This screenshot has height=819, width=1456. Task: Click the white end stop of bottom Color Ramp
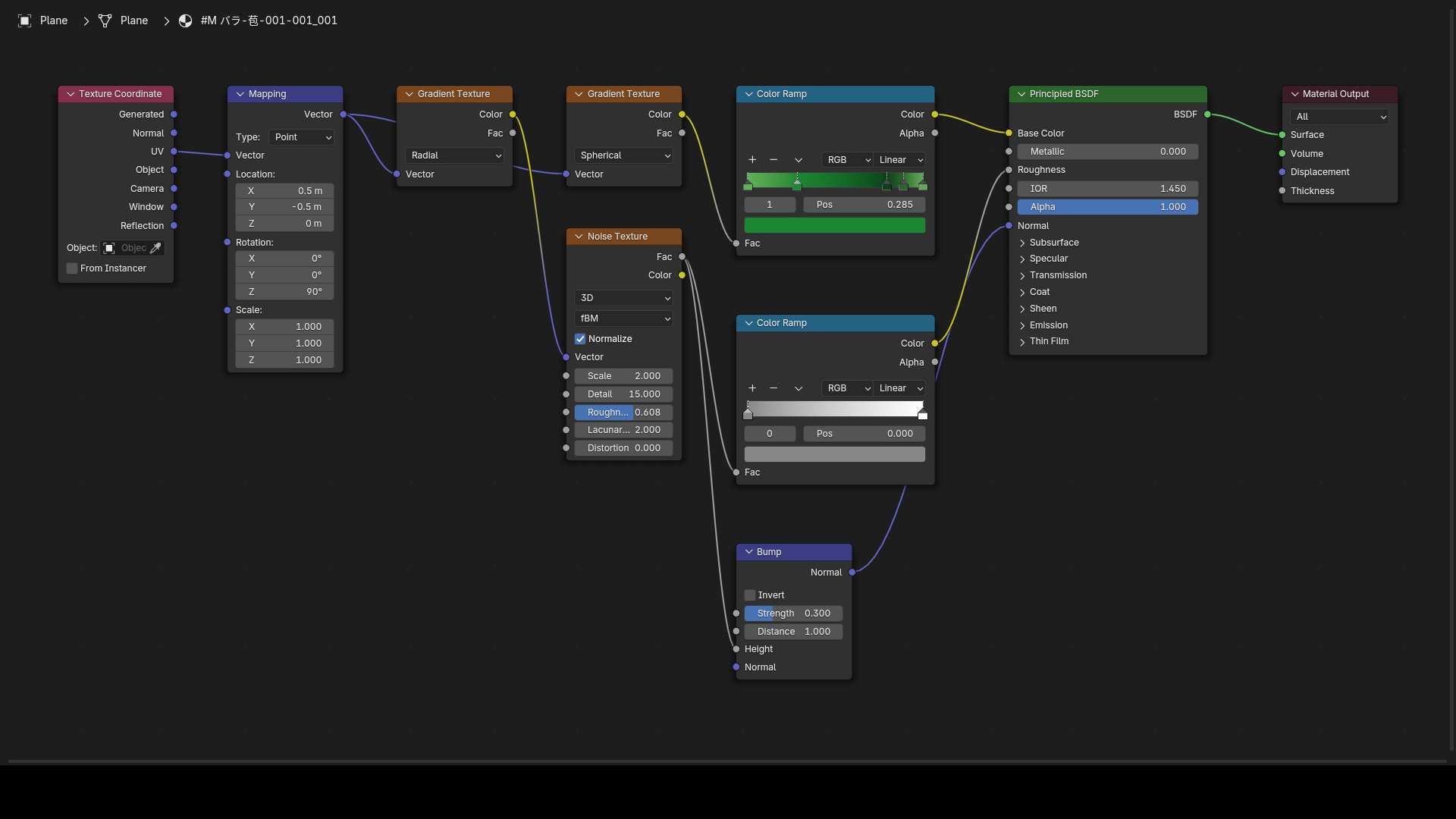click(923, 415)
